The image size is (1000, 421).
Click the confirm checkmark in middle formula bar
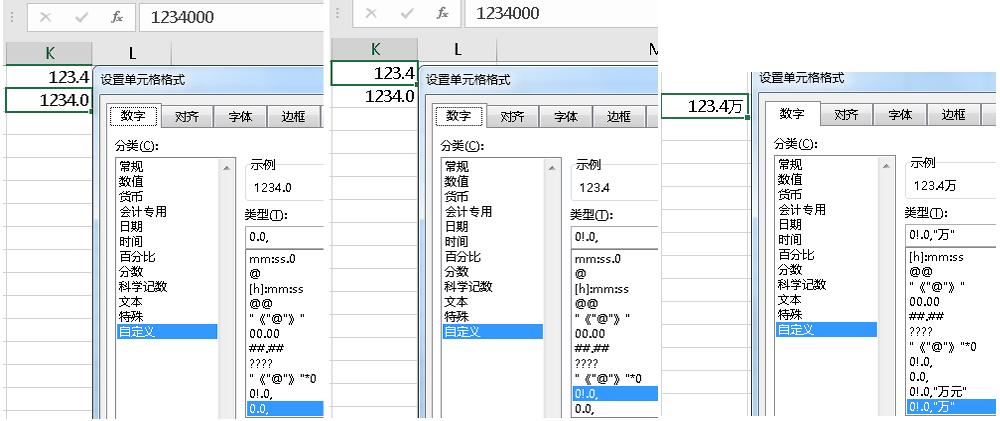click(x=408, y=13)
